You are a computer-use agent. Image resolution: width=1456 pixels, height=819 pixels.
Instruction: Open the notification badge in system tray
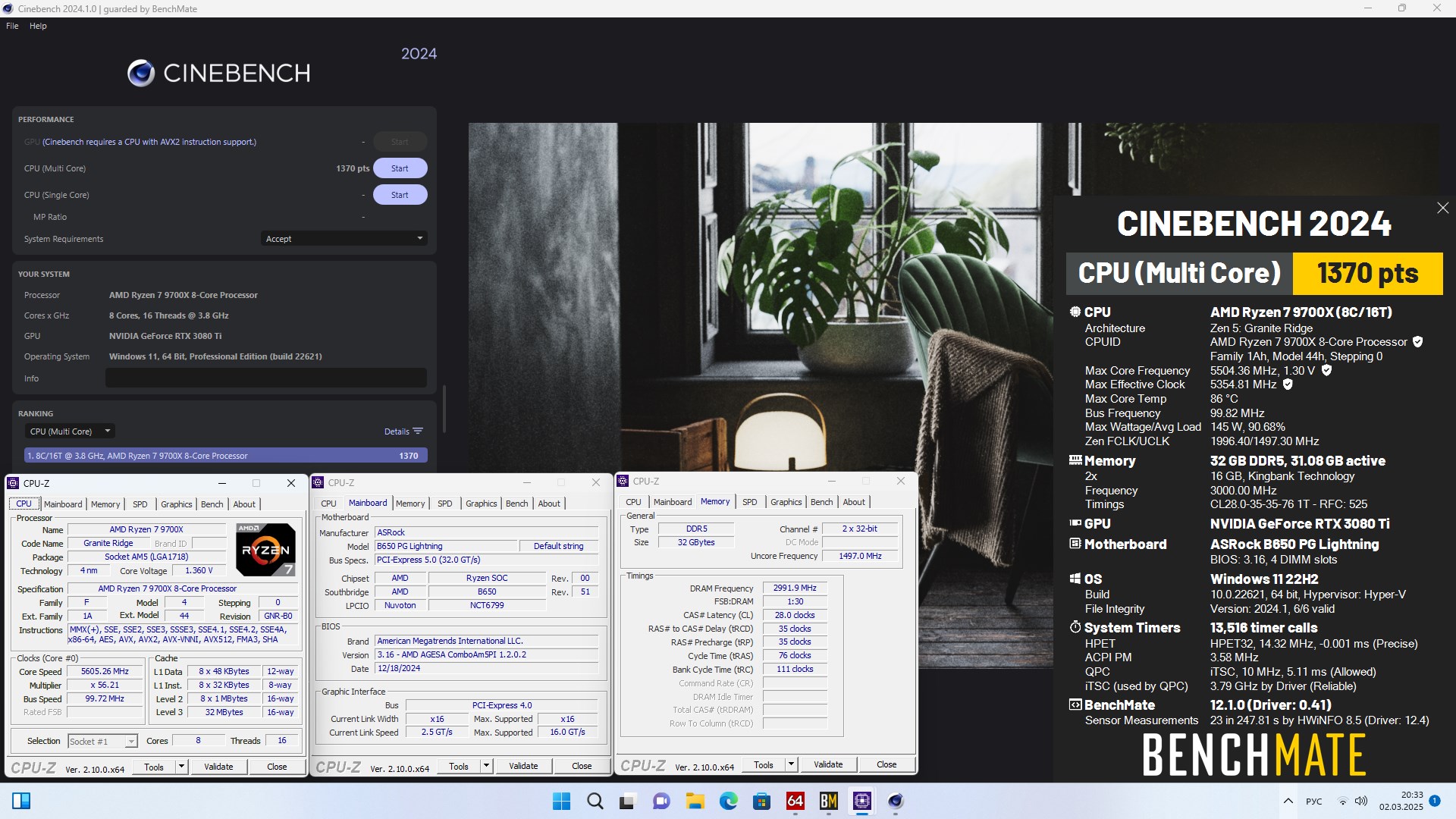(1434, 800)
